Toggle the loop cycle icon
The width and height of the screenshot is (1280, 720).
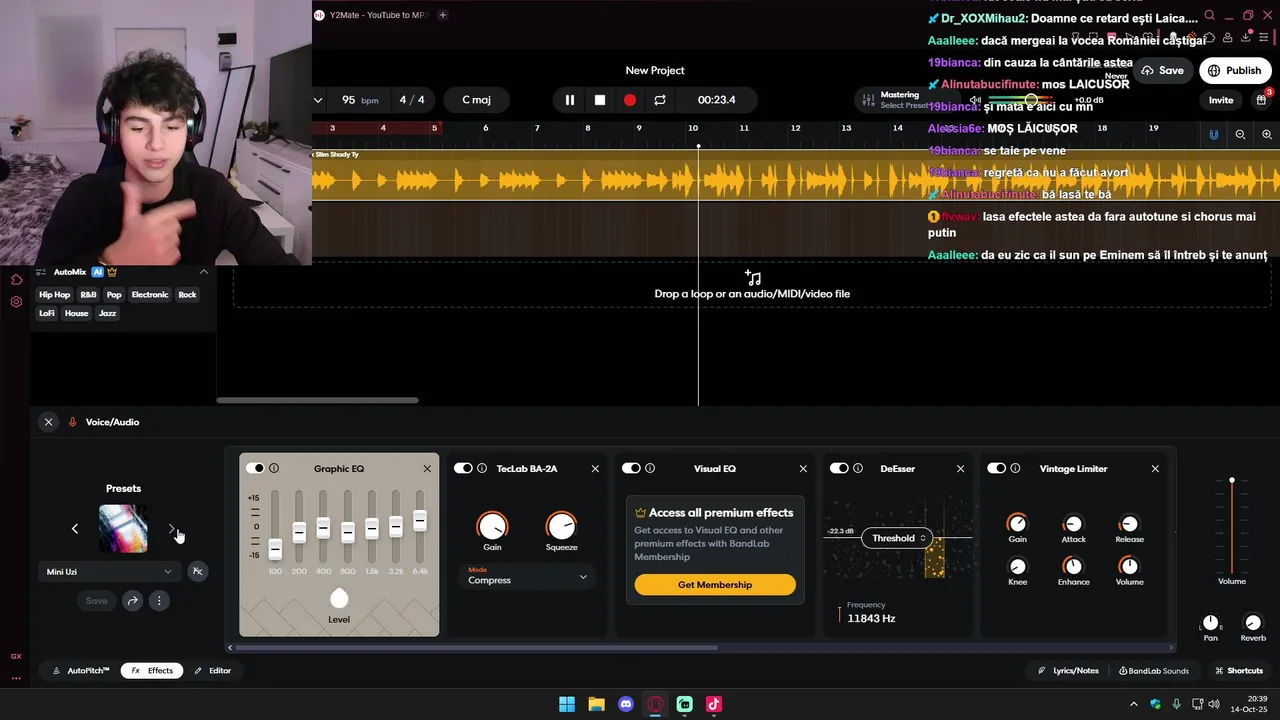click(x=660, y=100)
